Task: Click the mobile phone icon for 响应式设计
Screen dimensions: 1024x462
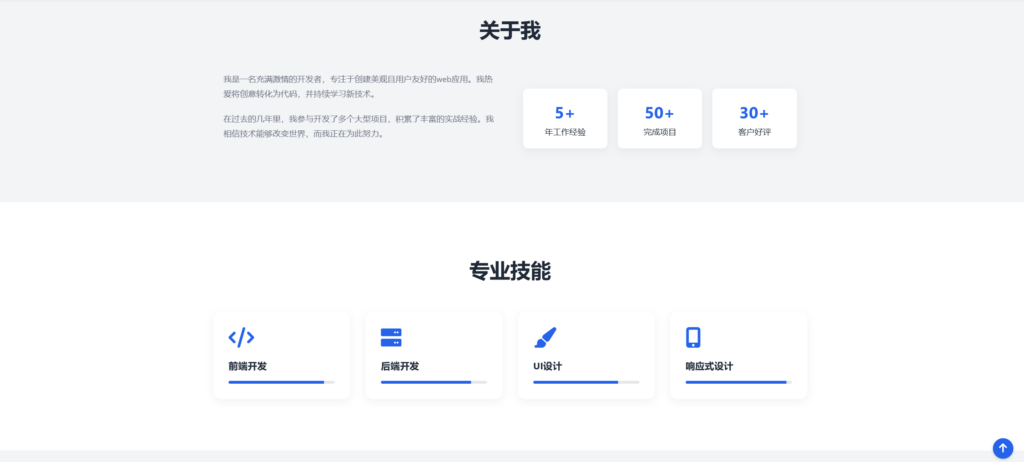Action: 693,337
